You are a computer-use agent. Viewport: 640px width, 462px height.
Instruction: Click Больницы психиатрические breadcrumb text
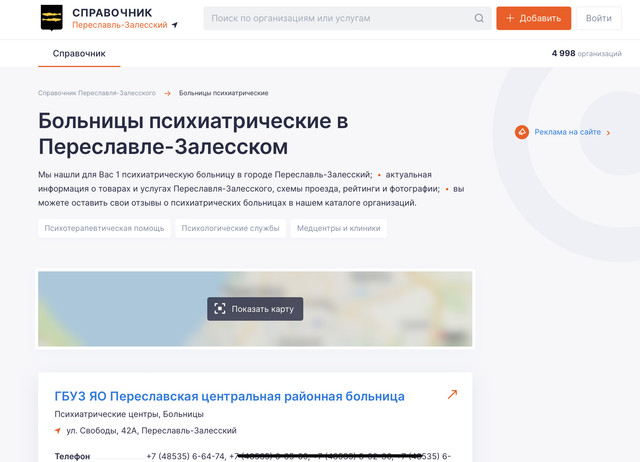[x=224, y=93]
